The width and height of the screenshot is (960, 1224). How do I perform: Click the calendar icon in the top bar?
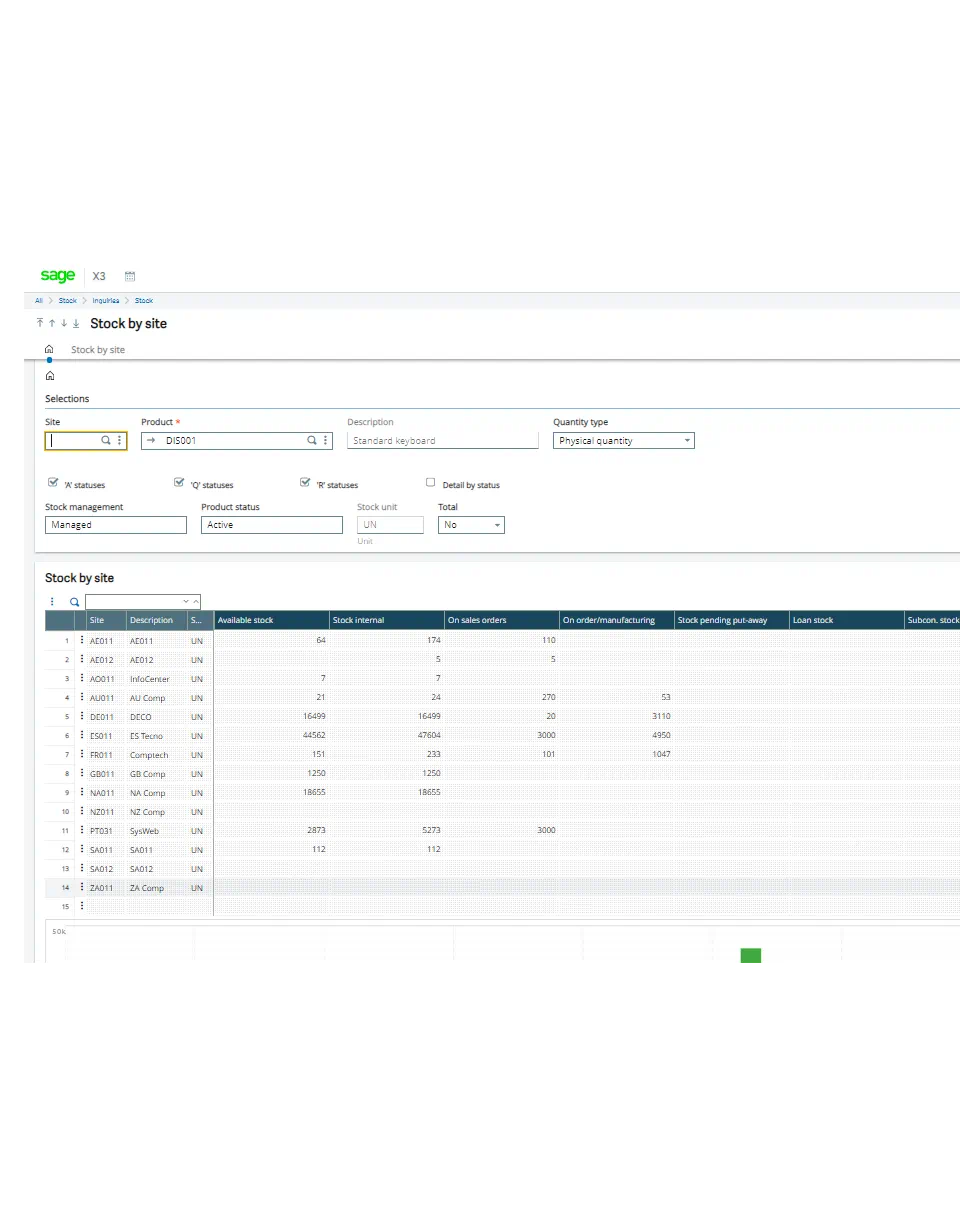130,276
